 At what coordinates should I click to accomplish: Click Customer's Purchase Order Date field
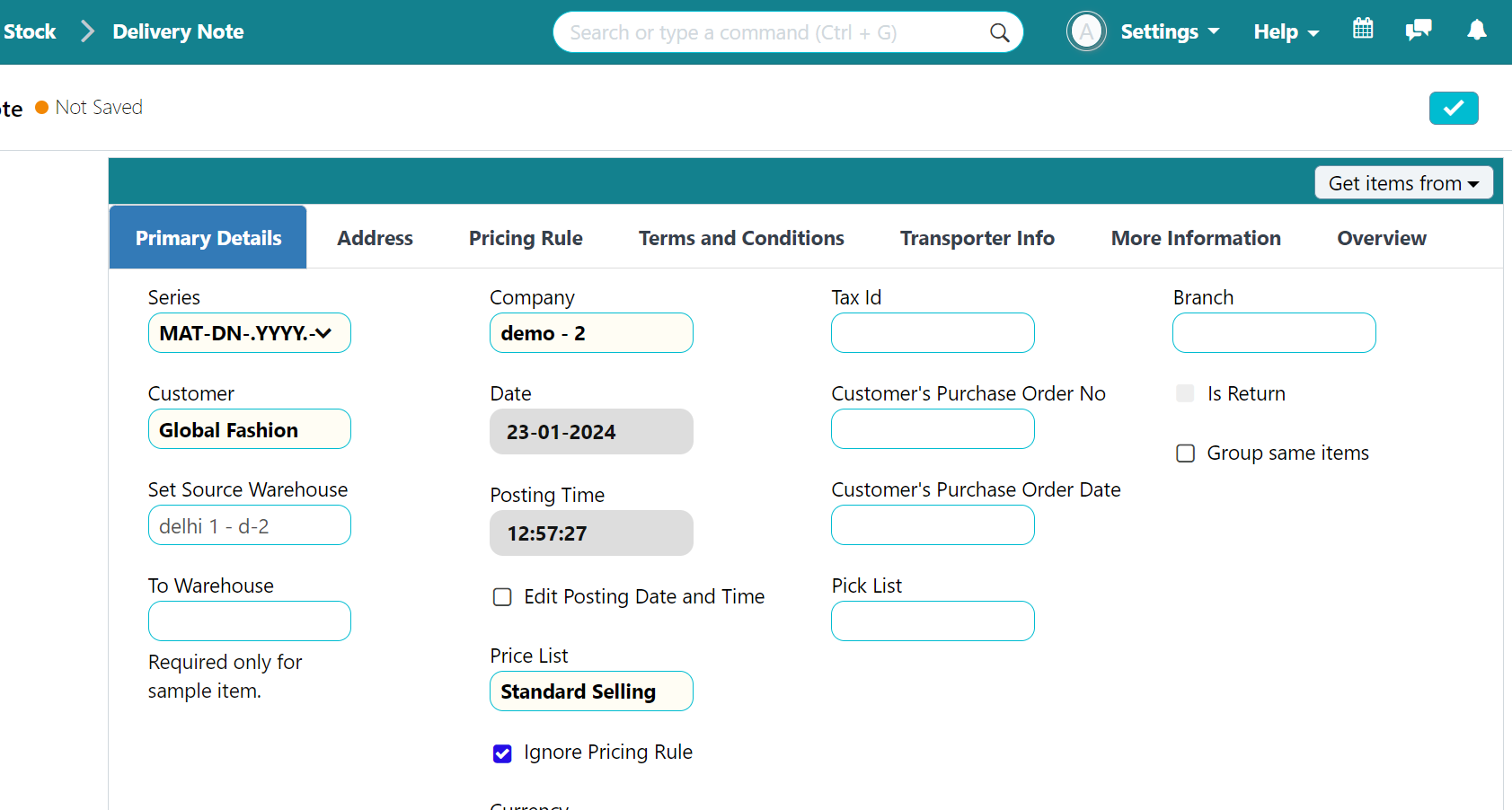933,525
